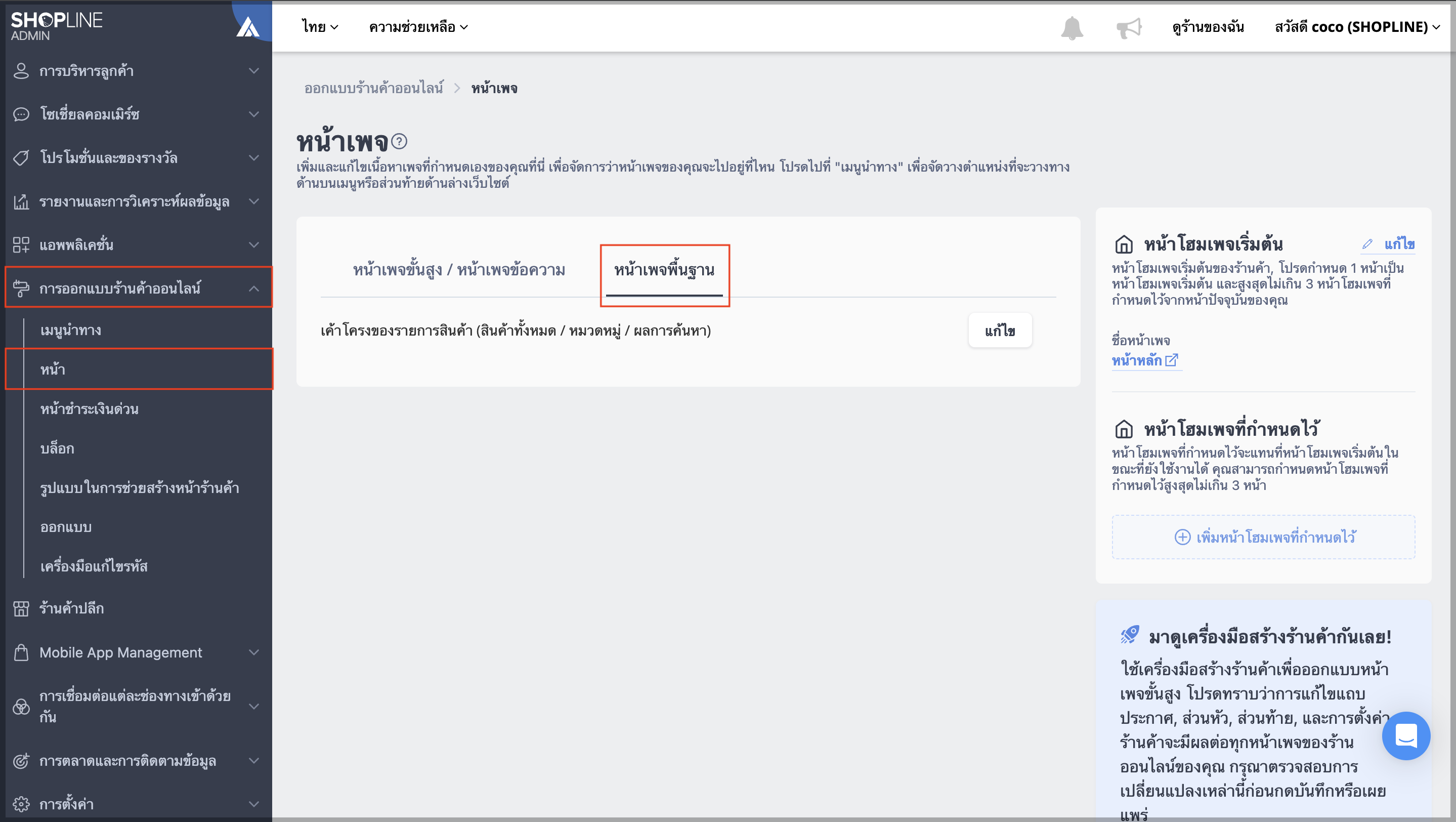Open the announcements megaphone icon

(1129, 27)
